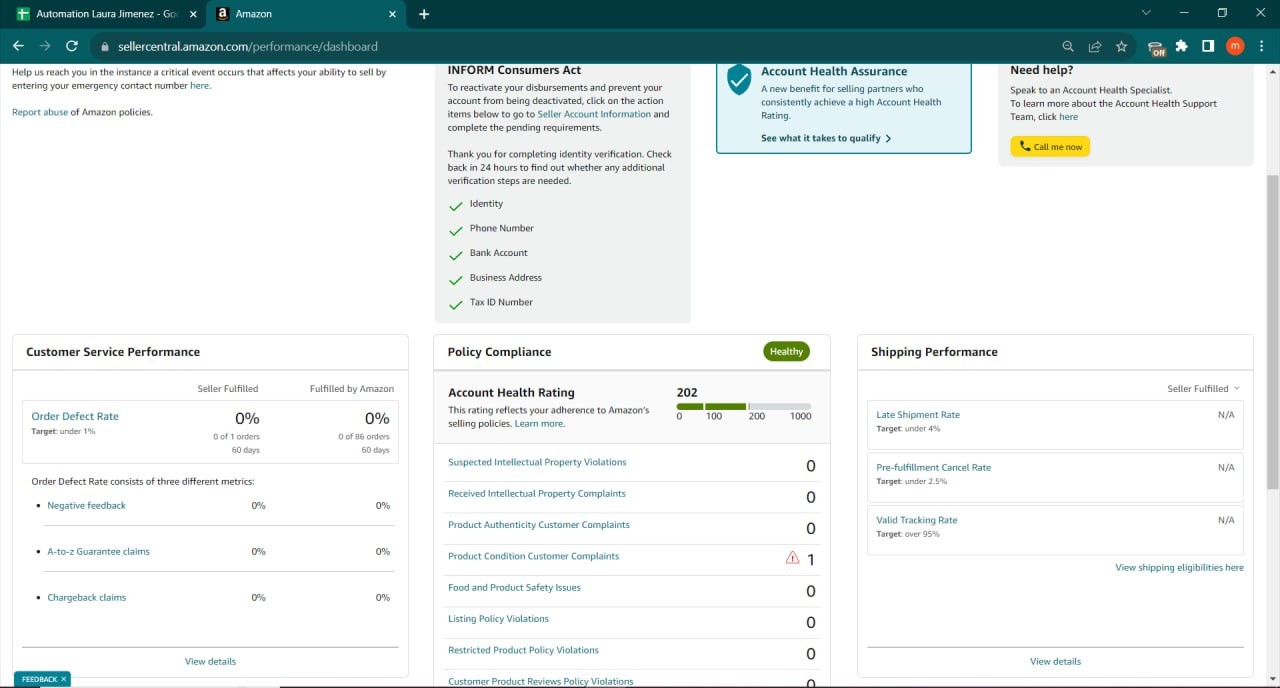Click View shipping eligibilities here
1280x688 pixels.
1179,568
